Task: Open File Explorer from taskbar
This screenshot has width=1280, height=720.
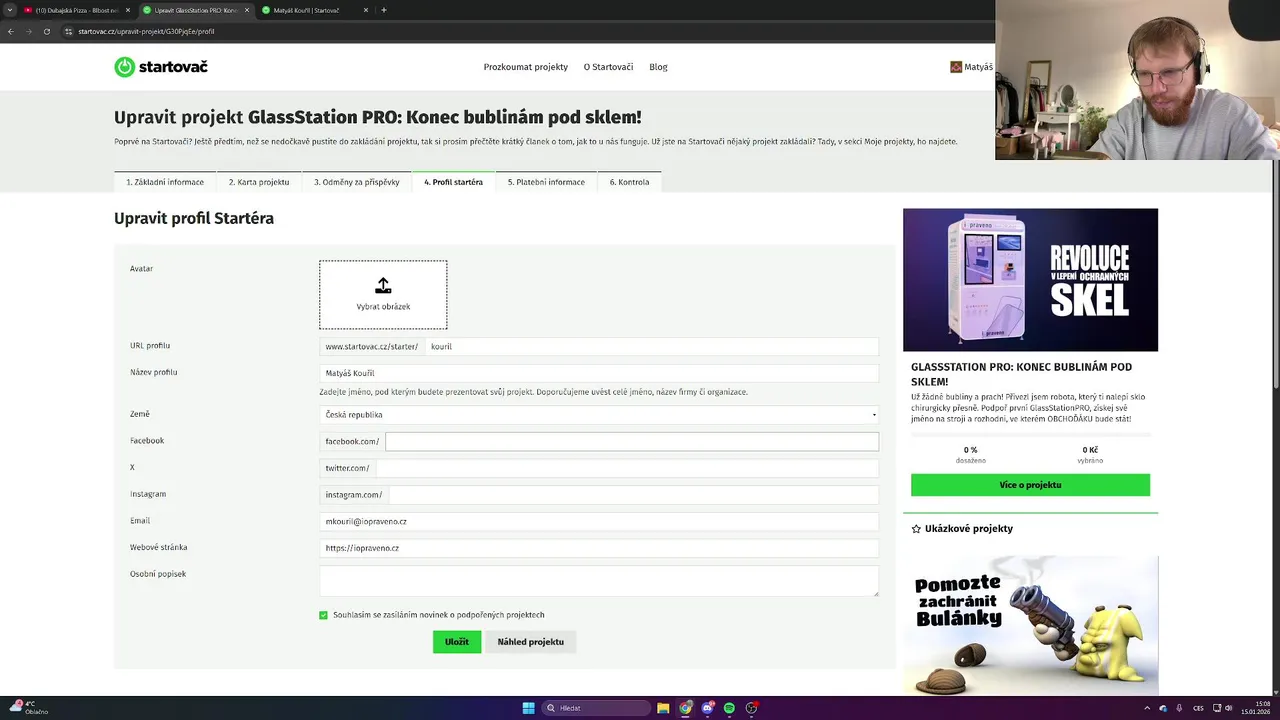Action: tap(663, 708)
